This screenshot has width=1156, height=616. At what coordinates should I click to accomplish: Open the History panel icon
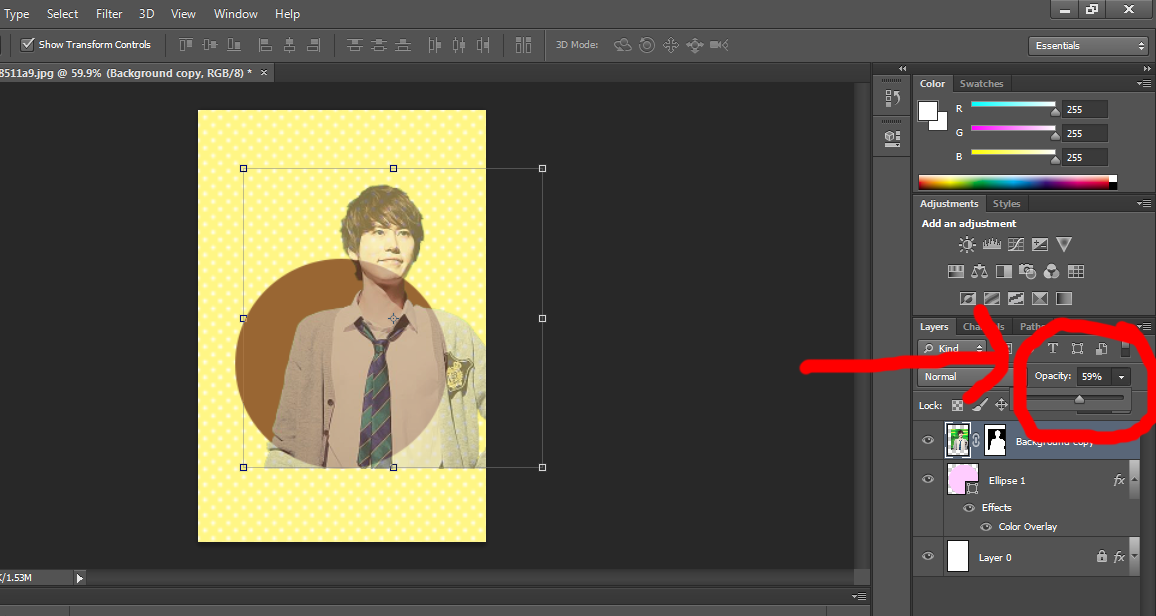coord(893,98)
